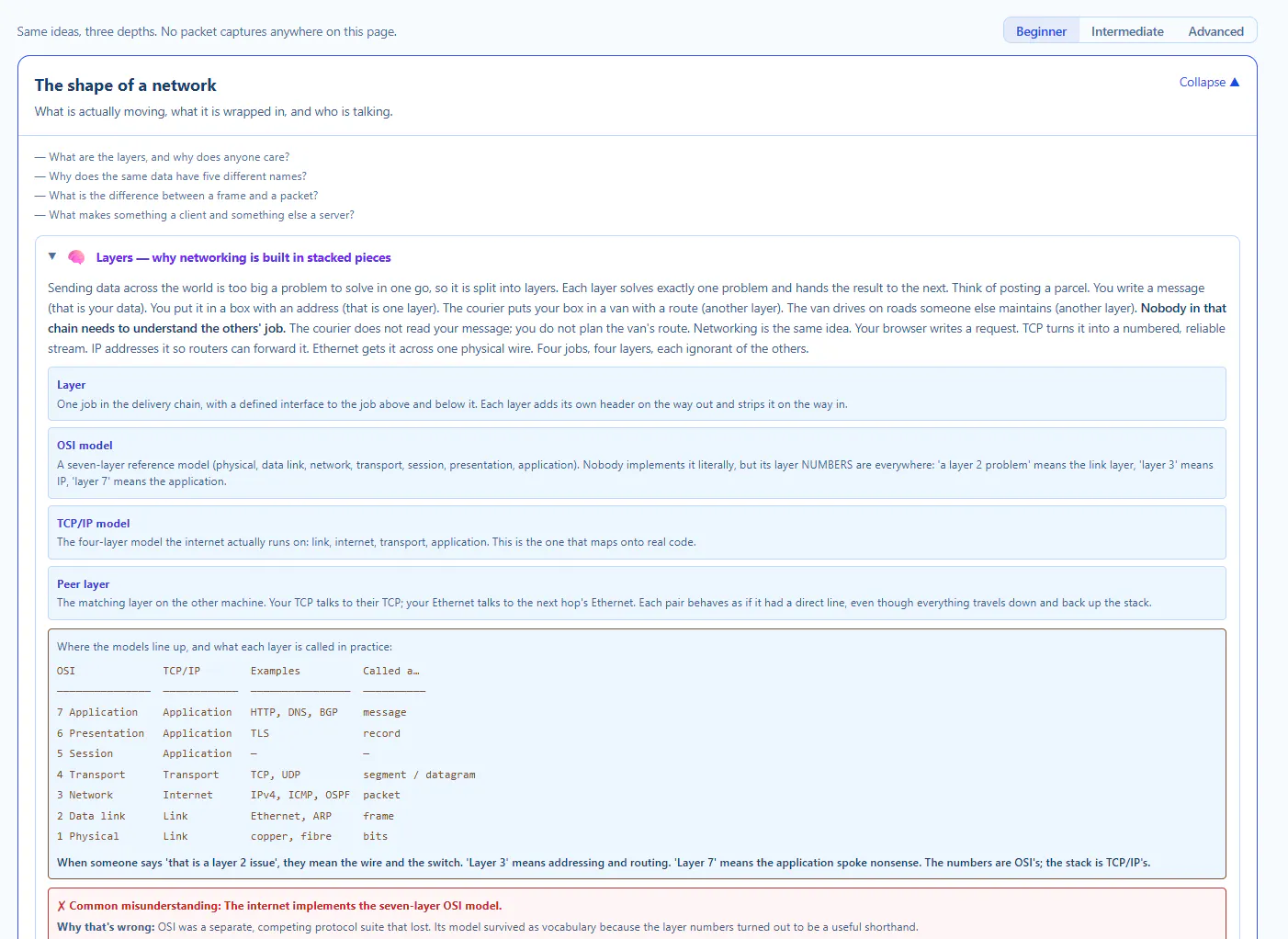Click the 'Peer layer' definition term
The image size is (1288, 939).
pyautogui.click(x=84, y=584)
